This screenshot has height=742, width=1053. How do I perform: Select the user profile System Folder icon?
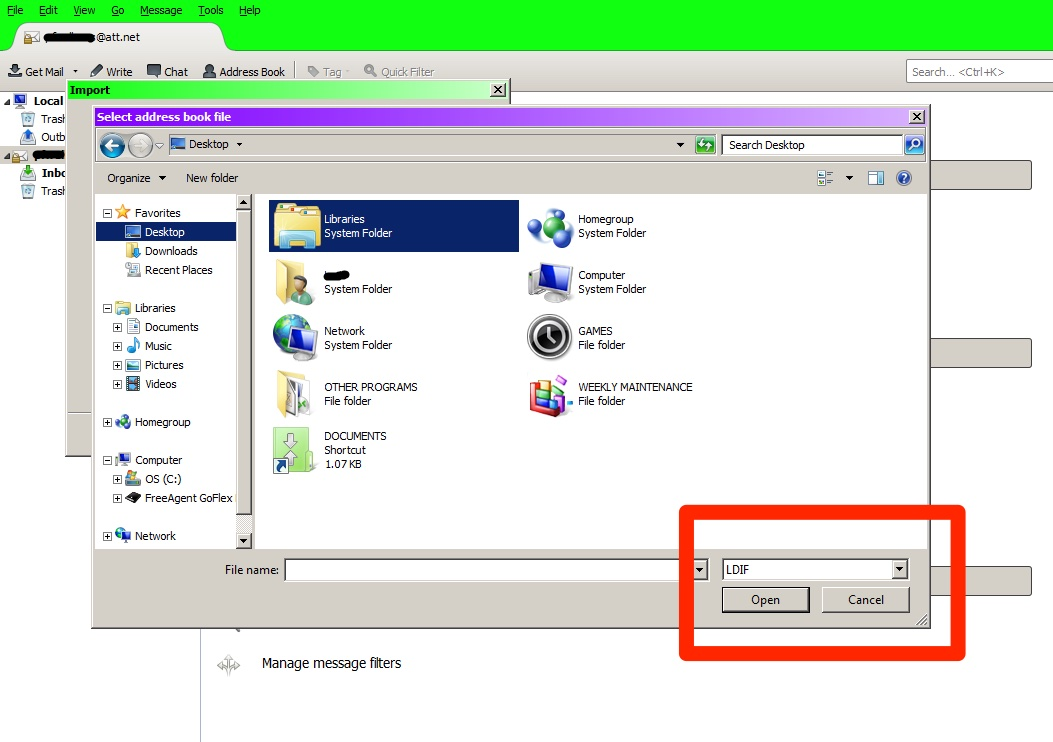coord(294,282)
